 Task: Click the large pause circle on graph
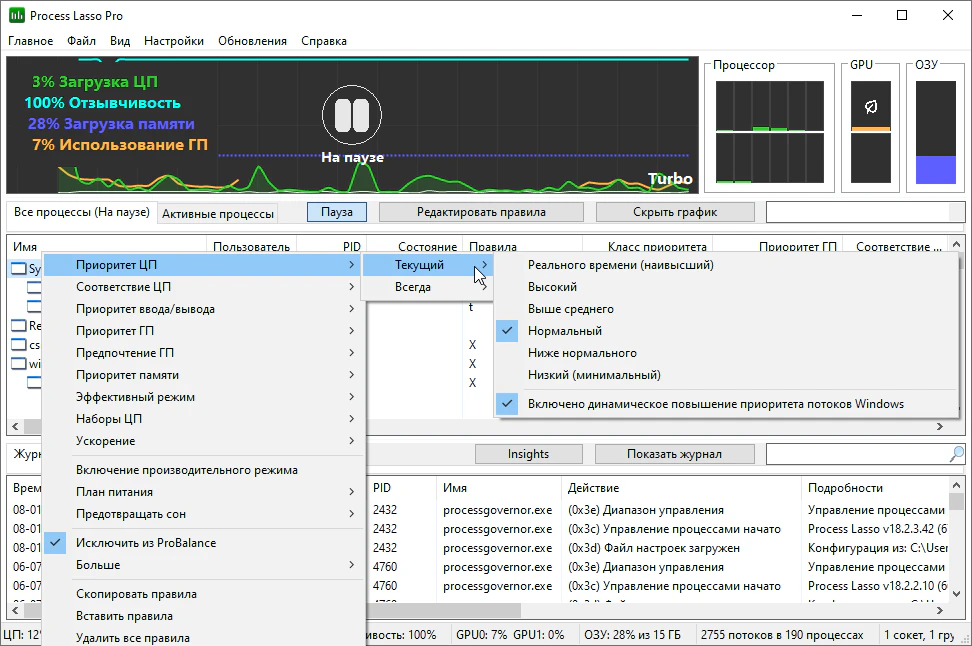(352, 115)
